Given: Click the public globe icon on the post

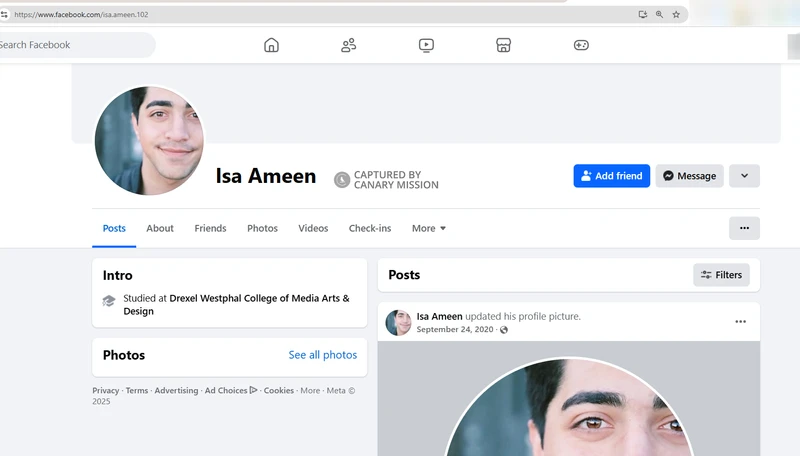Looking at the screenshot, I should tap(504, 330).
